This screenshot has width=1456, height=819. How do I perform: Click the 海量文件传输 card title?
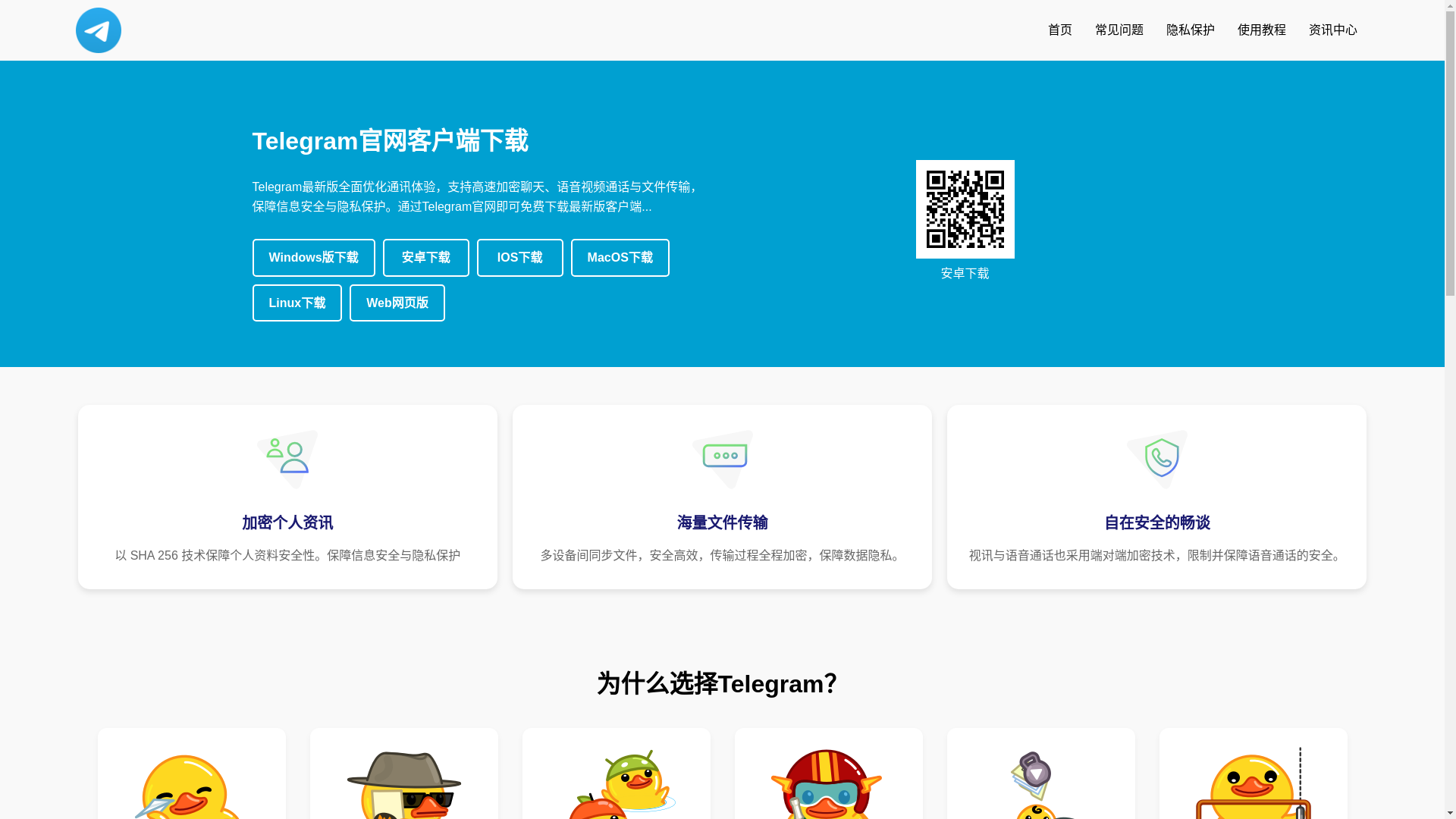tap(722, 522)
